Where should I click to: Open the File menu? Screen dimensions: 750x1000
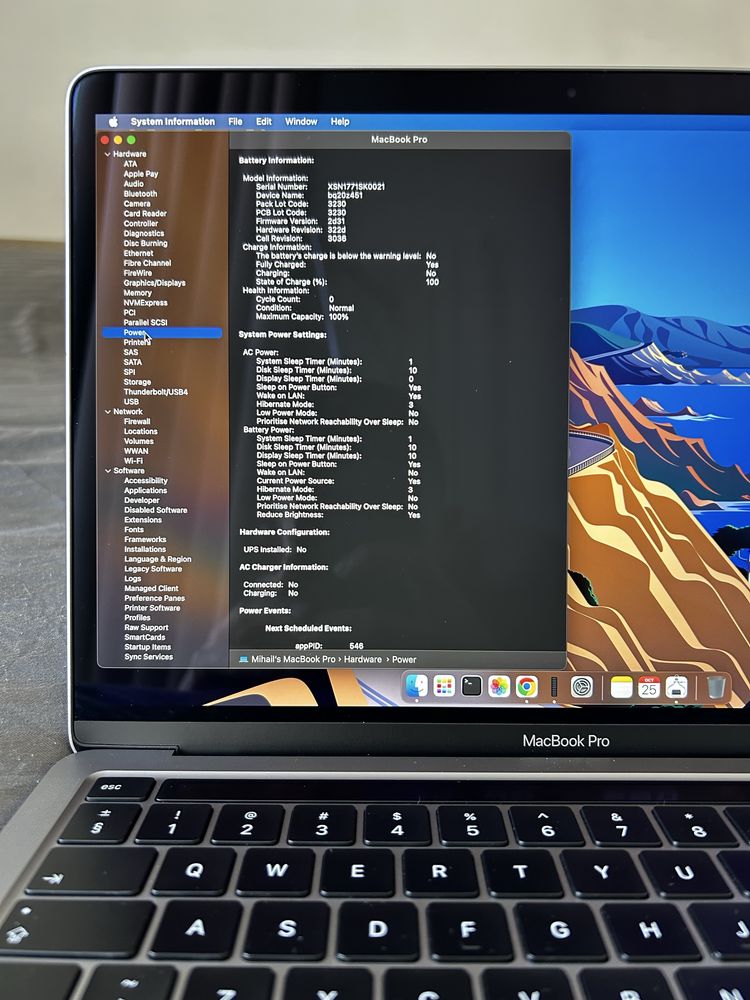235,121
